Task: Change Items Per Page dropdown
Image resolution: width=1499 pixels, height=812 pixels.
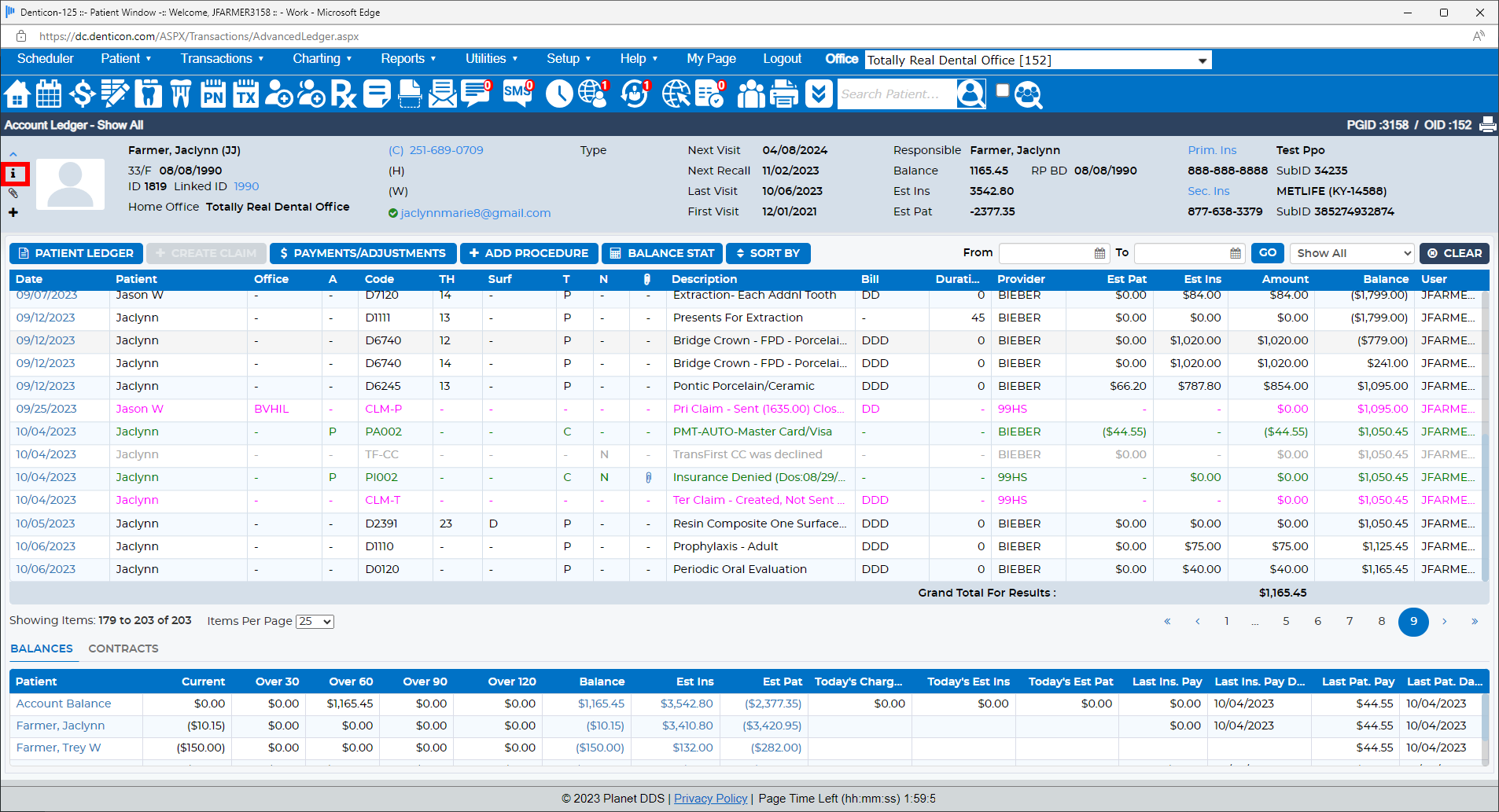Action: 315,622
